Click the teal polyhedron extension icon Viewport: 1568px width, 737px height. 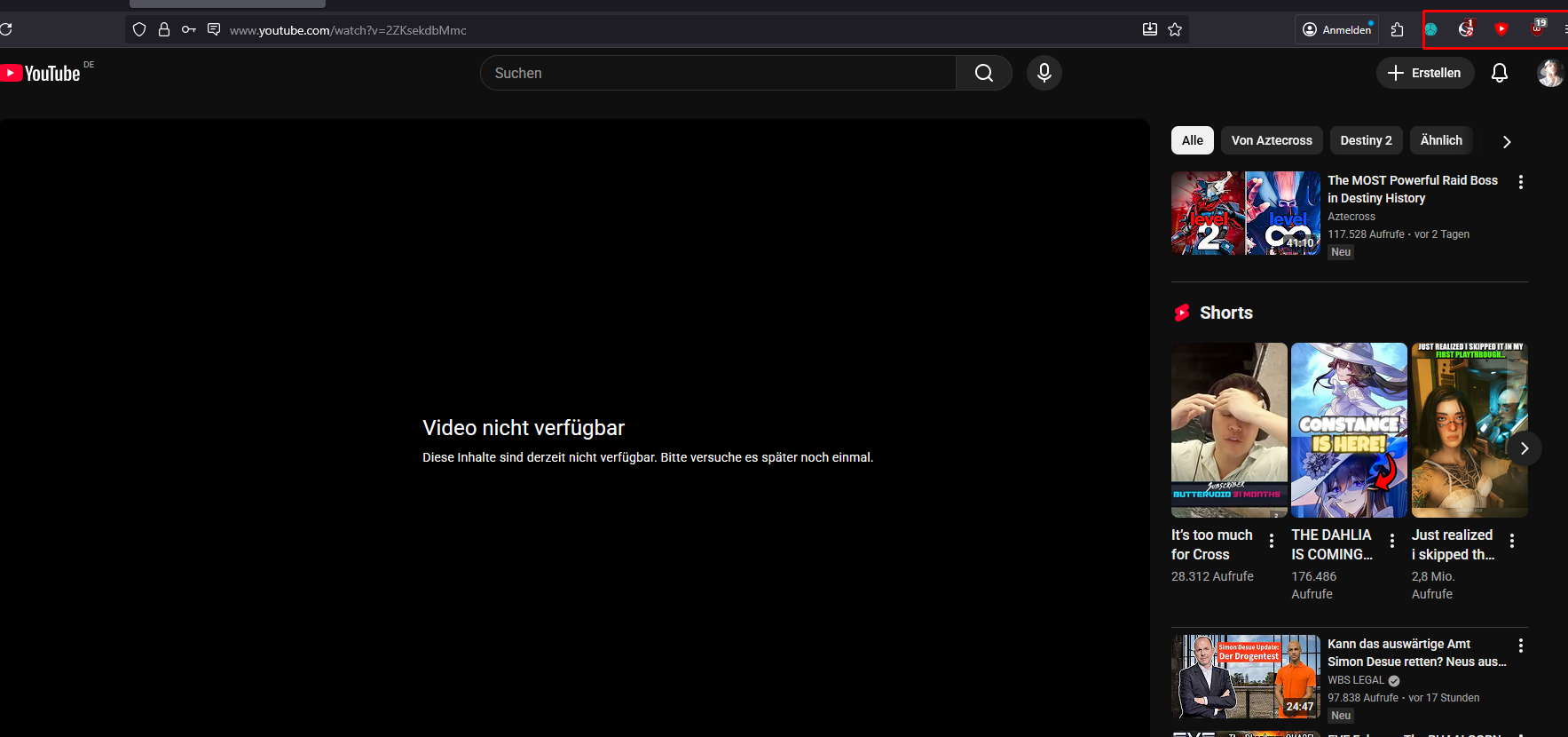[1430, 29]
